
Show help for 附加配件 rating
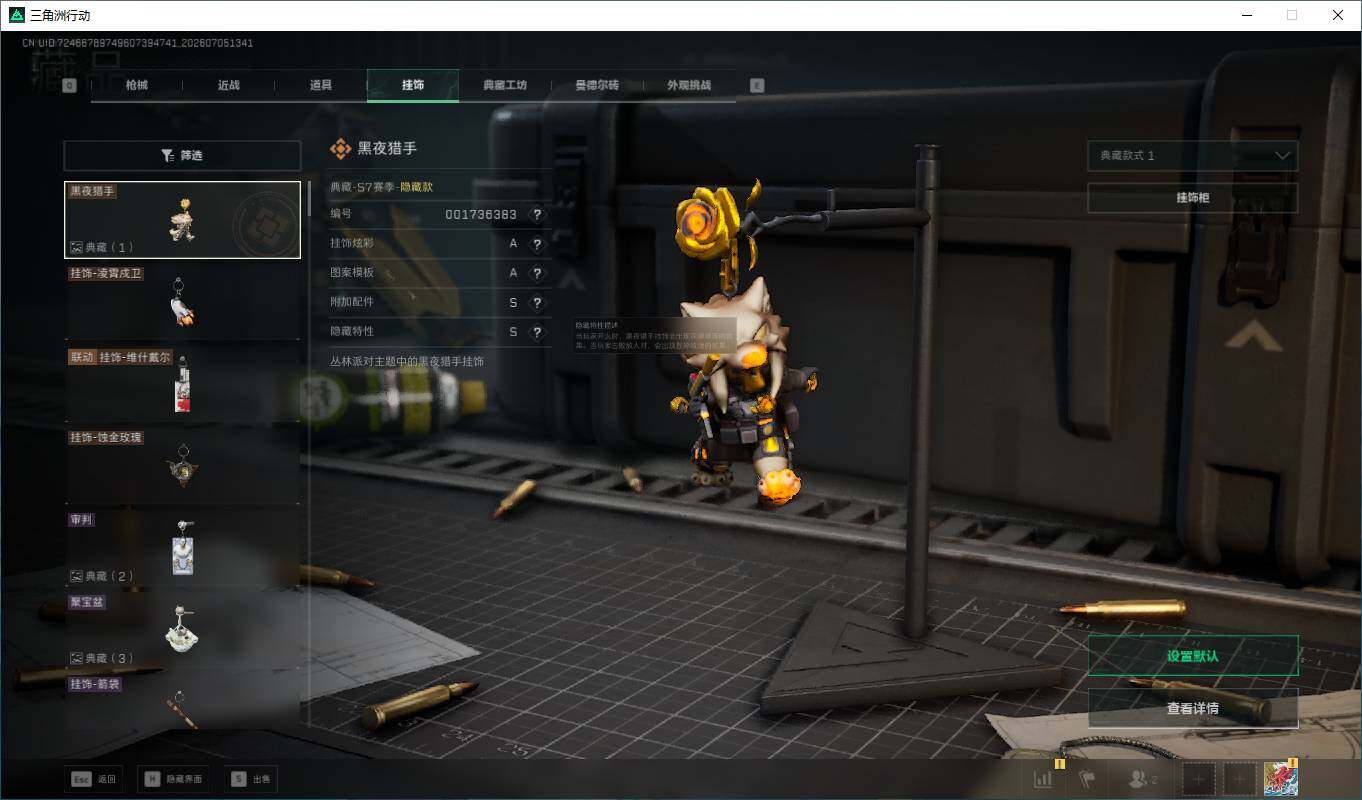pos(537,303)
